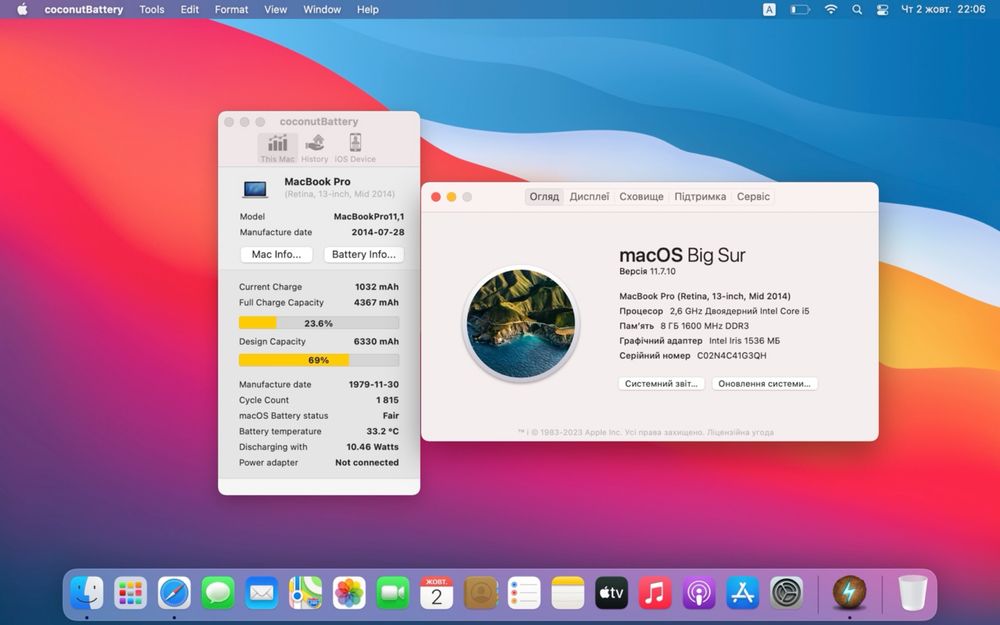Open Launchpad from the Dock
The width and height of the screenshot is (1000, 625).
tap(130, 593)
